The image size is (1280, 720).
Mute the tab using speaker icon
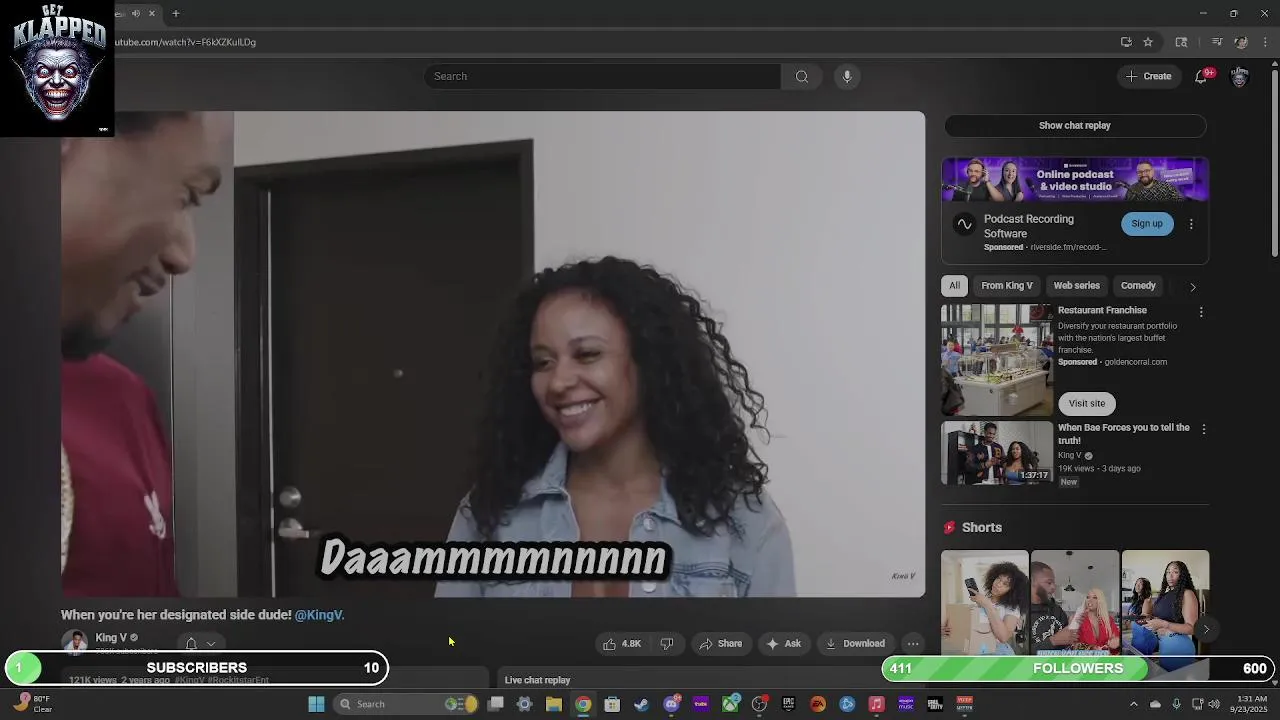coord(136,13)
